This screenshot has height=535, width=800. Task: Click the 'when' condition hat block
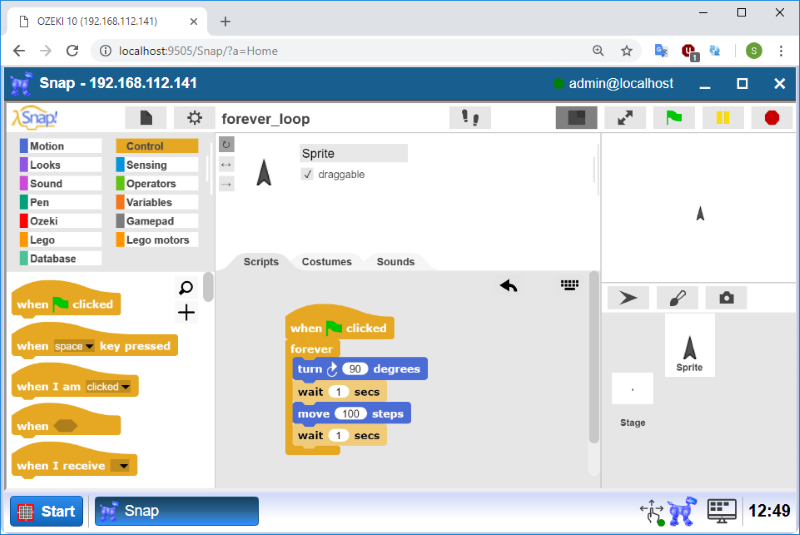point(65,423)
